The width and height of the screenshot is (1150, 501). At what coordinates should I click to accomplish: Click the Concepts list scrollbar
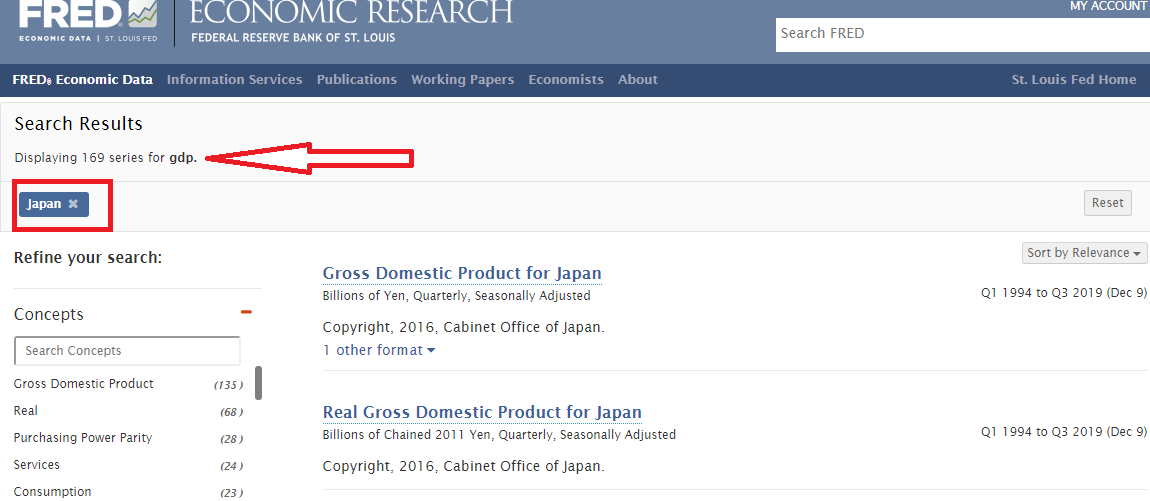(258, 382)
